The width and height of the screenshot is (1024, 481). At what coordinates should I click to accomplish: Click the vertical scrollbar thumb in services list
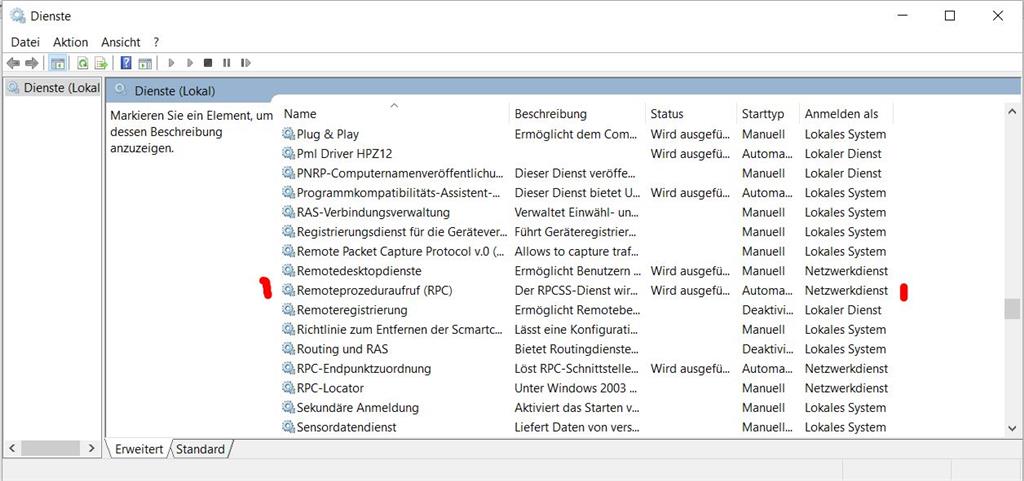[x=1012, y=309]
